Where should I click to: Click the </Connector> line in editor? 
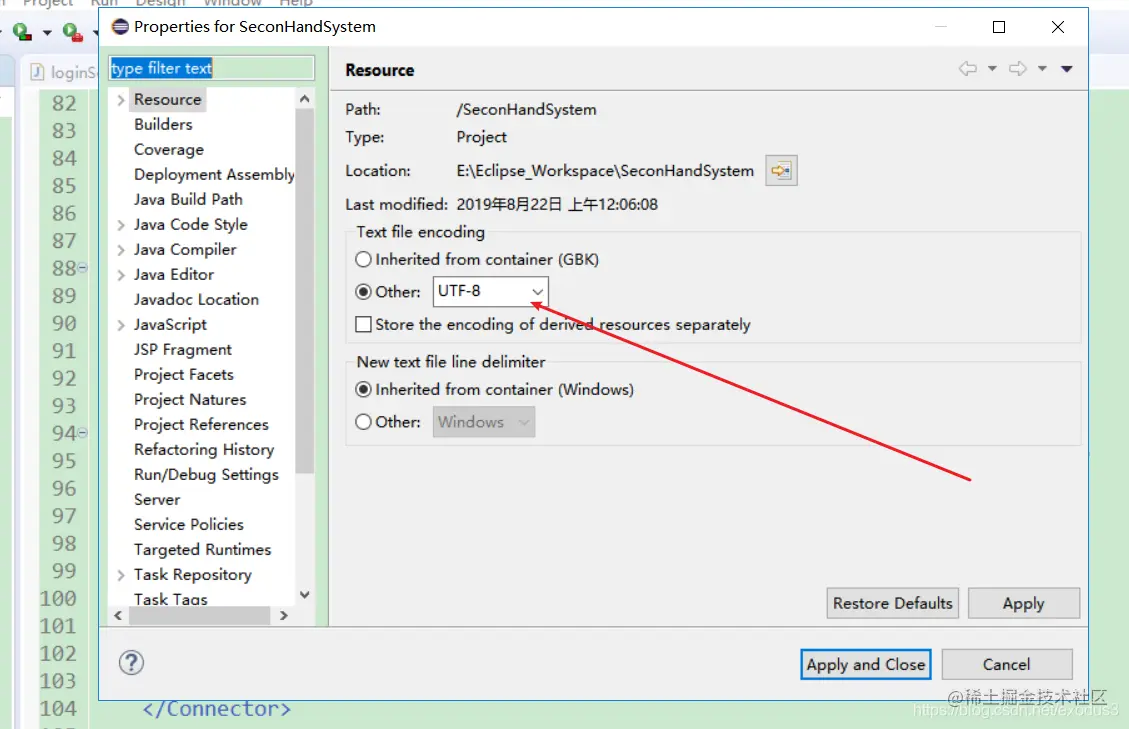[217, 710]
